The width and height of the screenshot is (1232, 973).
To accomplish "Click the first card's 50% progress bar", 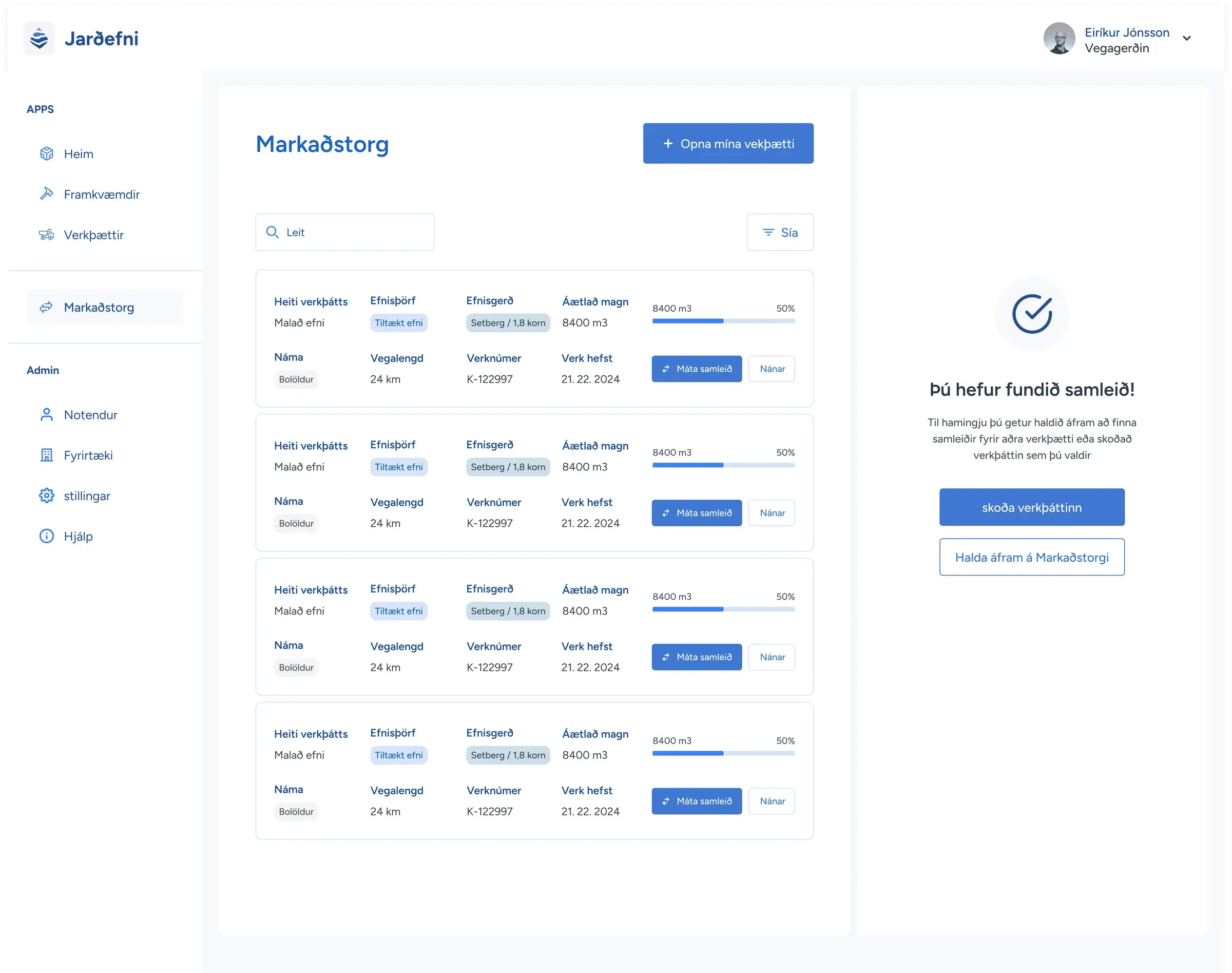I will click(723, 321).
